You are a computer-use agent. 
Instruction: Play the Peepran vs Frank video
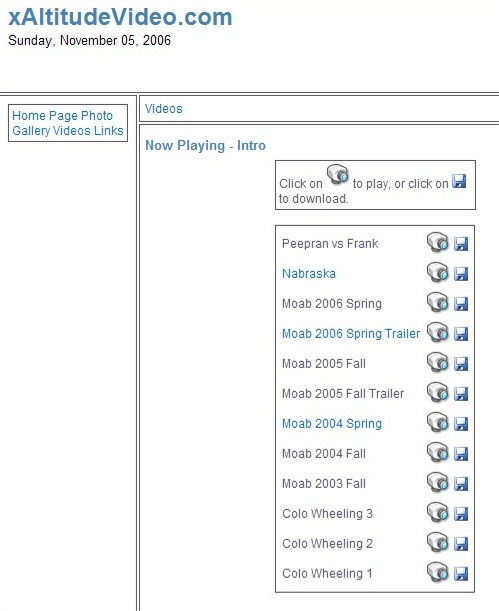pyautogui.click(x=438, y=242)
